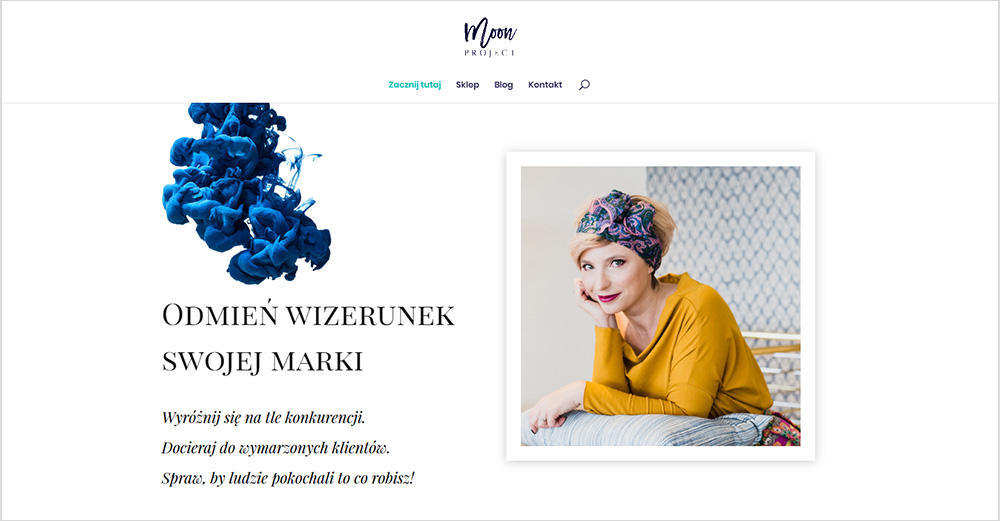Click the handwritten Moon word in logo
1000x521 pixels.
click(x=490, y=32)
